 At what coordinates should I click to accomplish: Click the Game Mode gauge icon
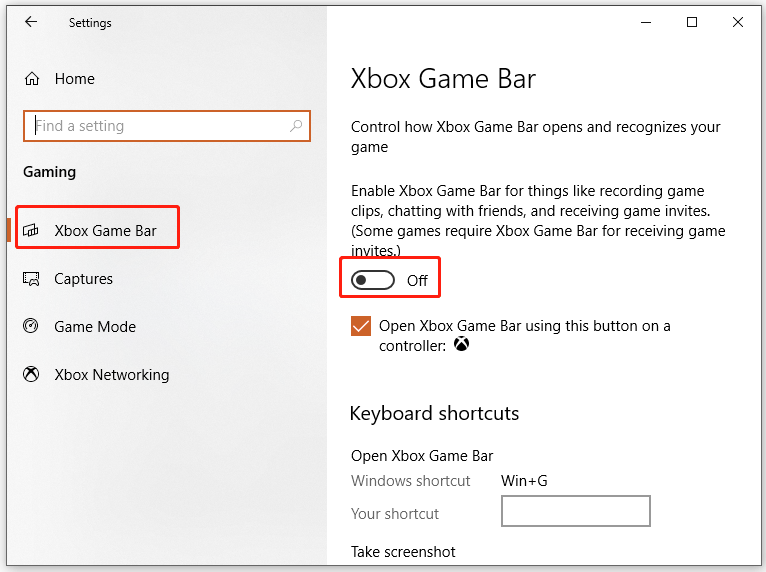(x=31, y=326)
